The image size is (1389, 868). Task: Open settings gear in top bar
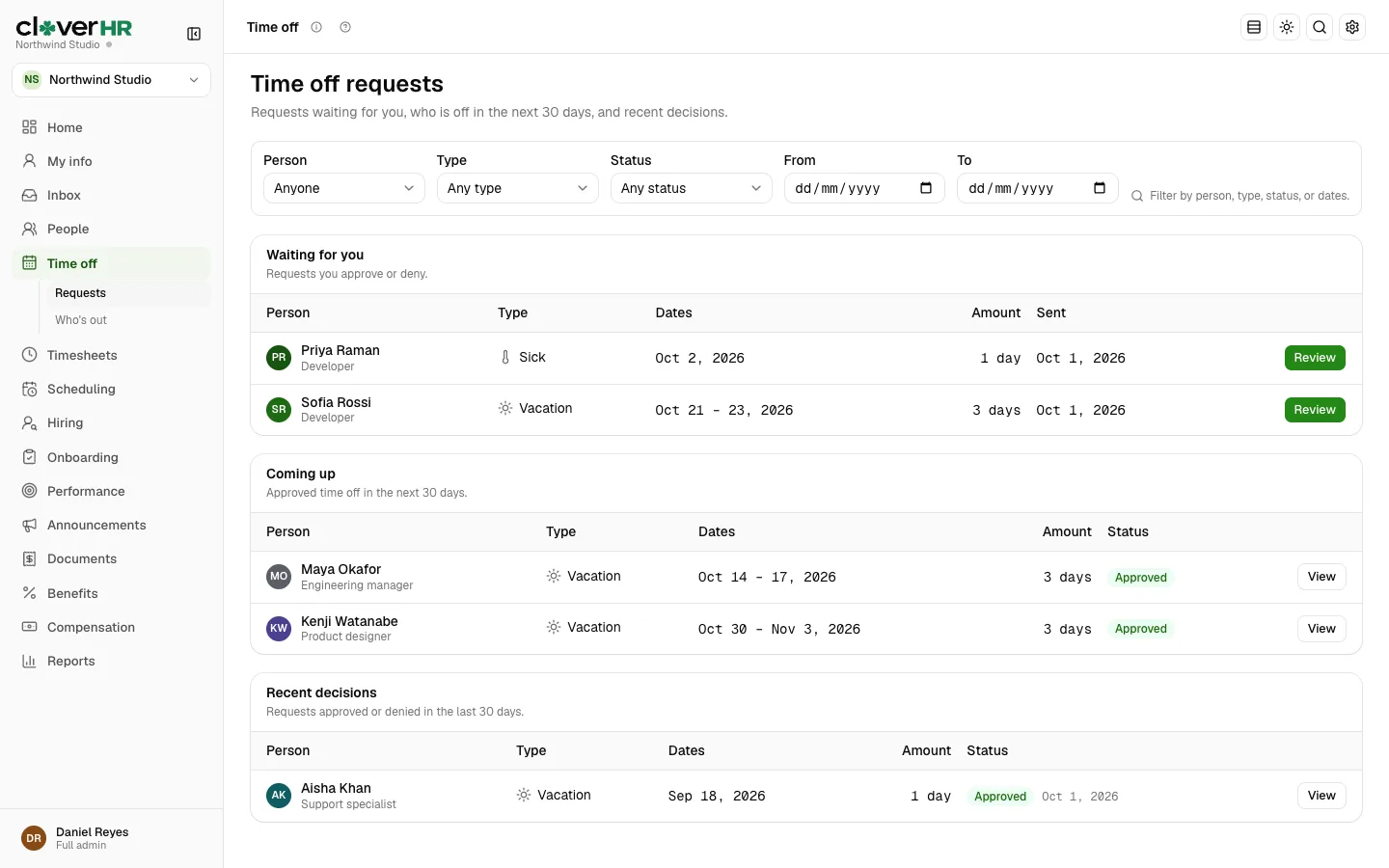click(1352, 27)
